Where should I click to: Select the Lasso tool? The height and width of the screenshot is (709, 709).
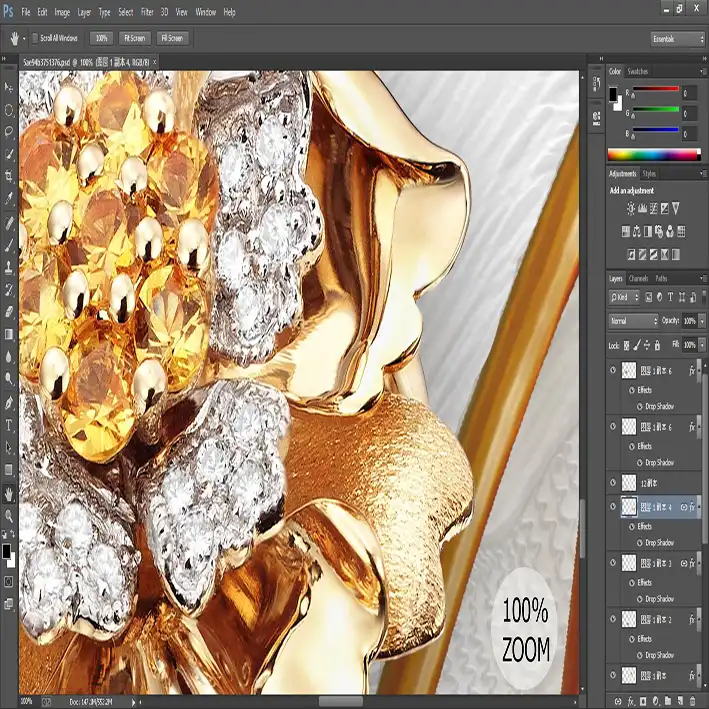point(9,131)
